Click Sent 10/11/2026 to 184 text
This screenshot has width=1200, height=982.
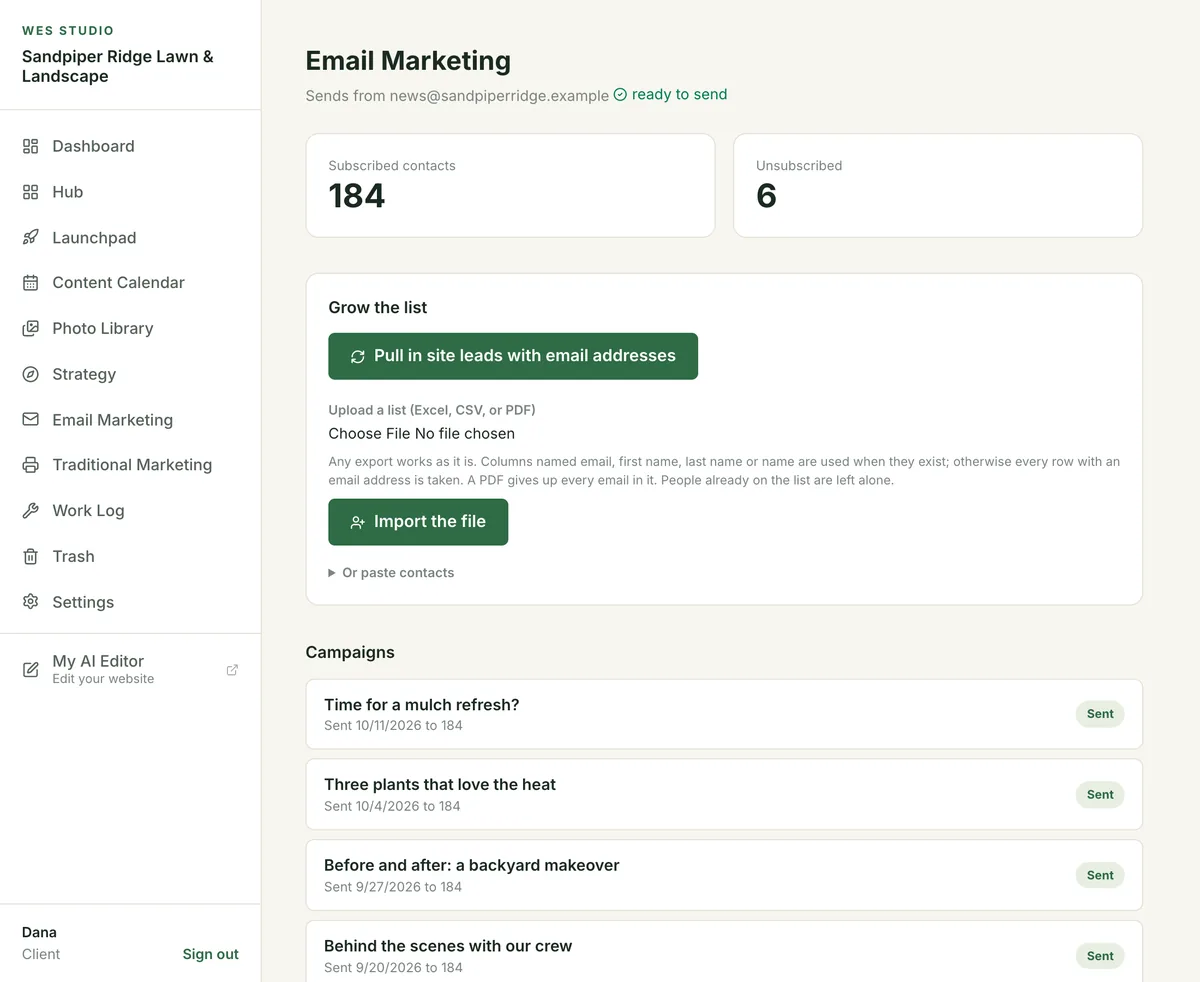click(393, 726)
